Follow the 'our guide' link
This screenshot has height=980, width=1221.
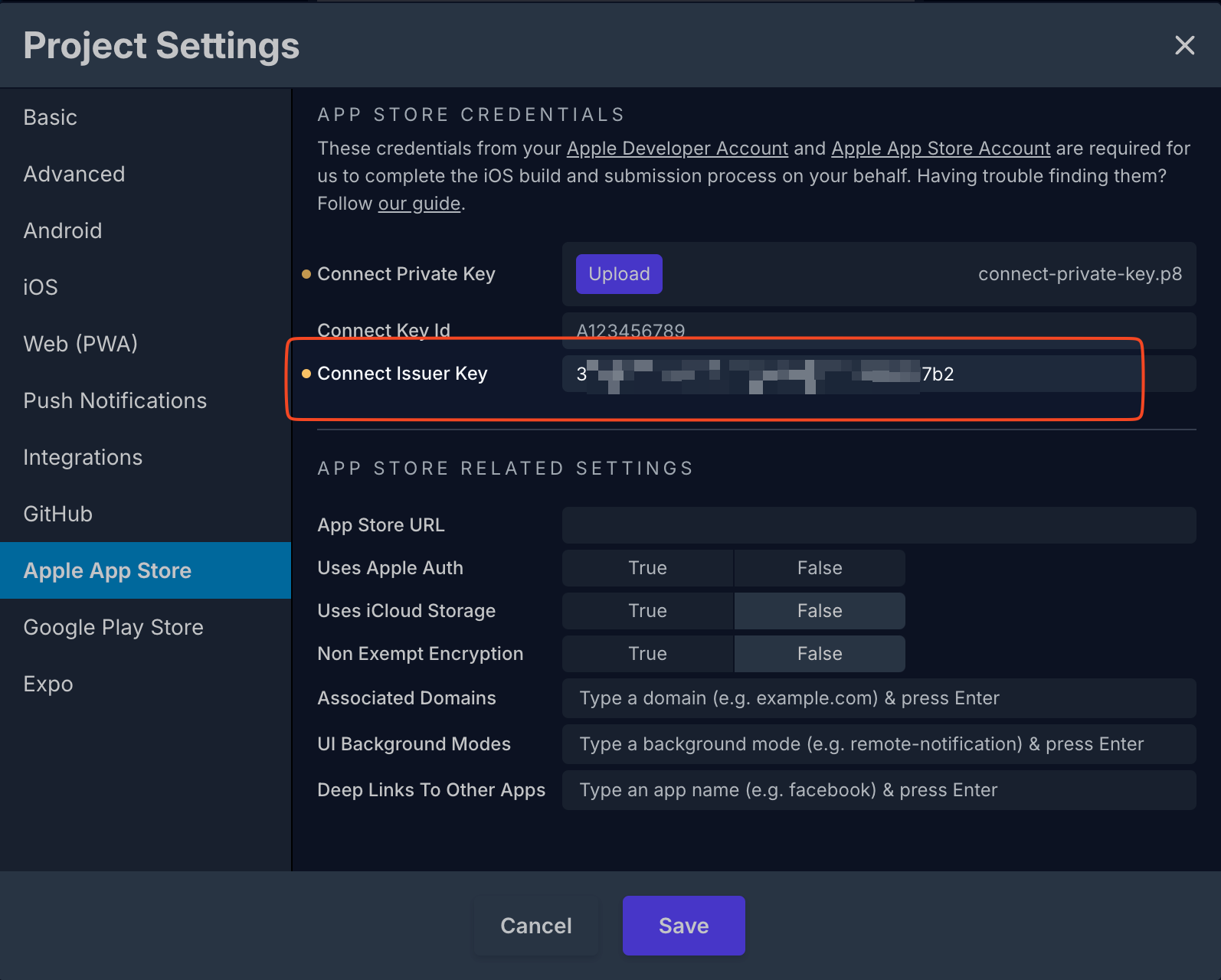point(419,204)
